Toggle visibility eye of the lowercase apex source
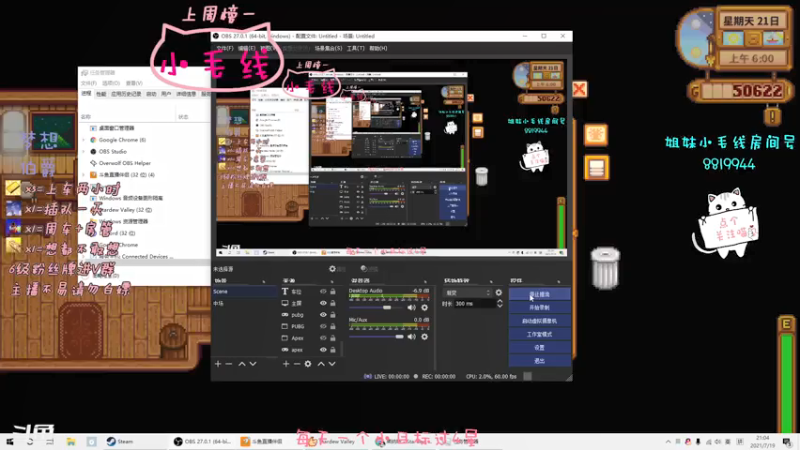The width and height of the screenshot is (800, 450). click(323, 349)
